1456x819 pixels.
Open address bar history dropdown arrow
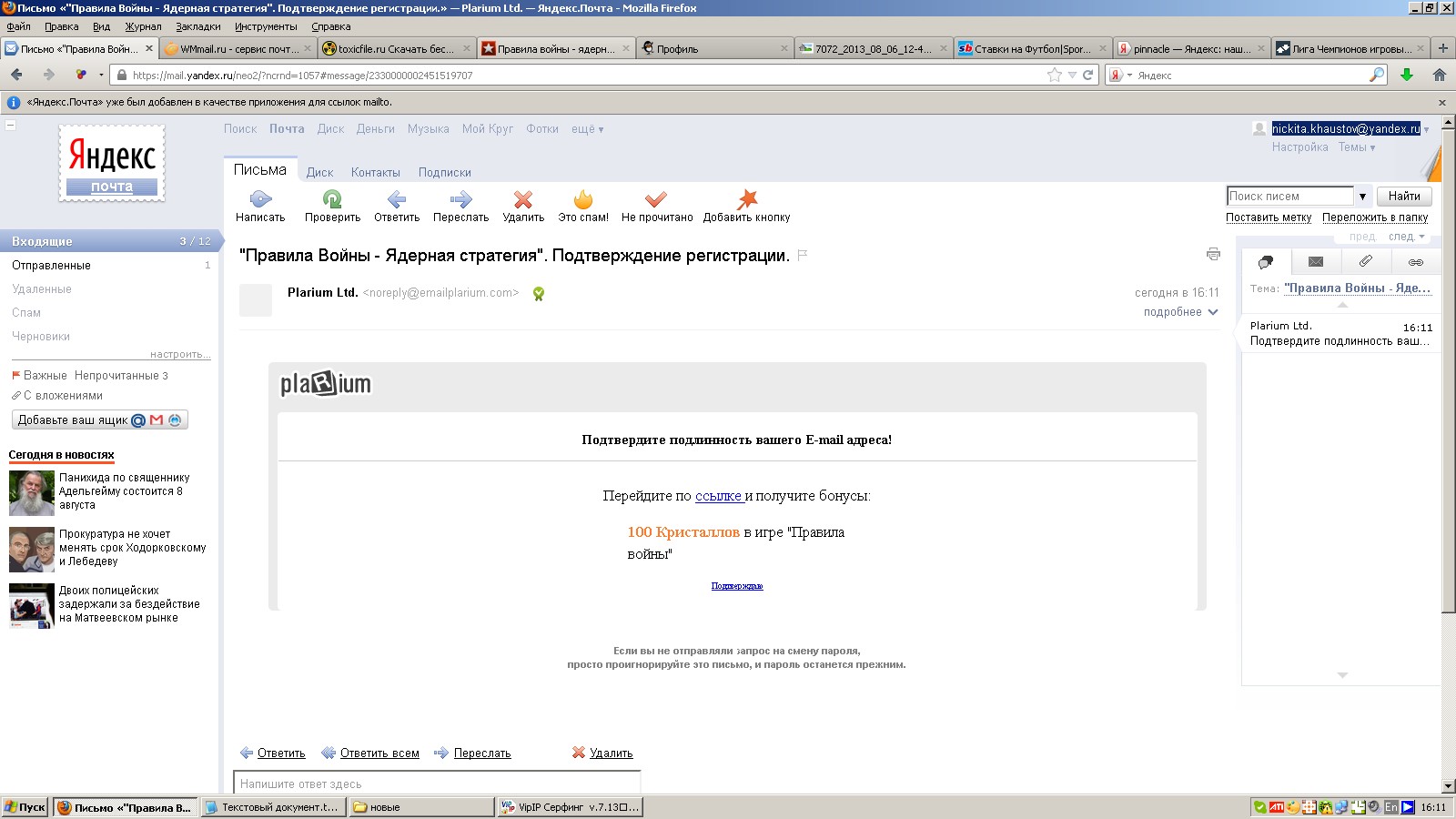[x=1072, y=75]
